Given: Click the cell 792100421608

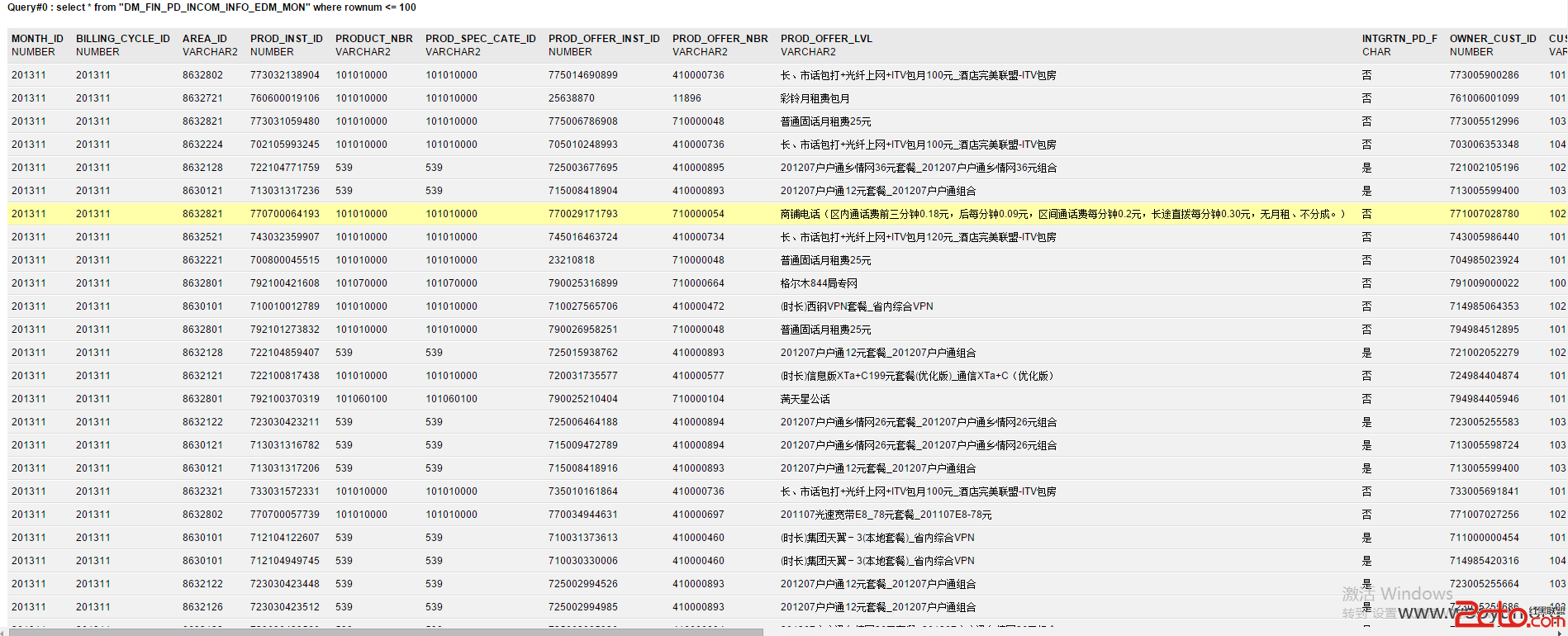Looking at the screenshot, I should tap(285, 283).
